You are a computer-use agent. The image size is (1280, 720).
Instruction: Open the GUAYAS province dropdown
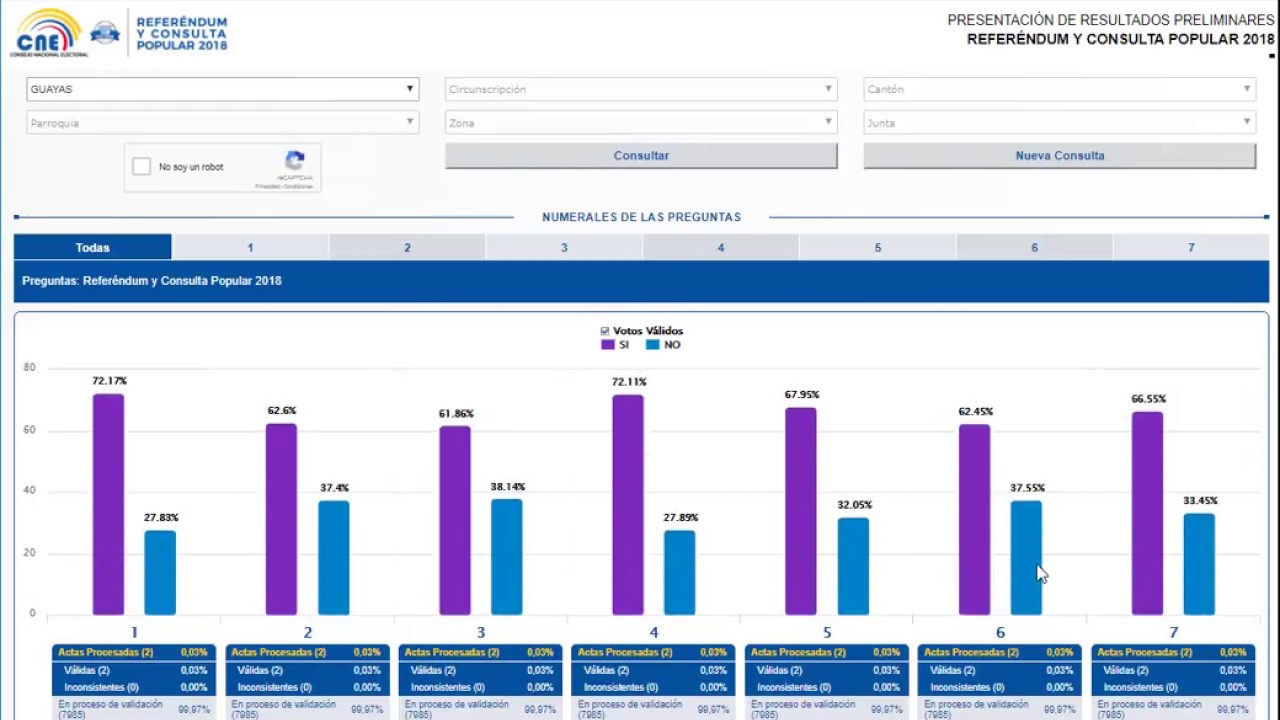pos(222,89)
